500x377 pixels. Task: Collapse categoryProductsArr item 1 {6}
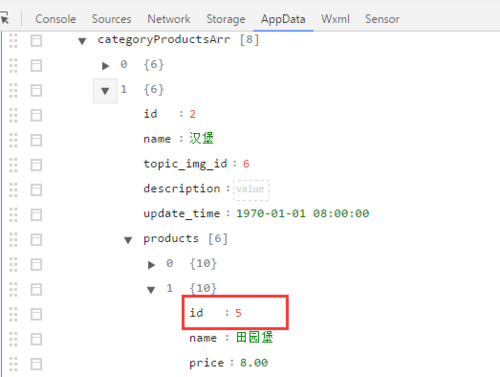105,90
